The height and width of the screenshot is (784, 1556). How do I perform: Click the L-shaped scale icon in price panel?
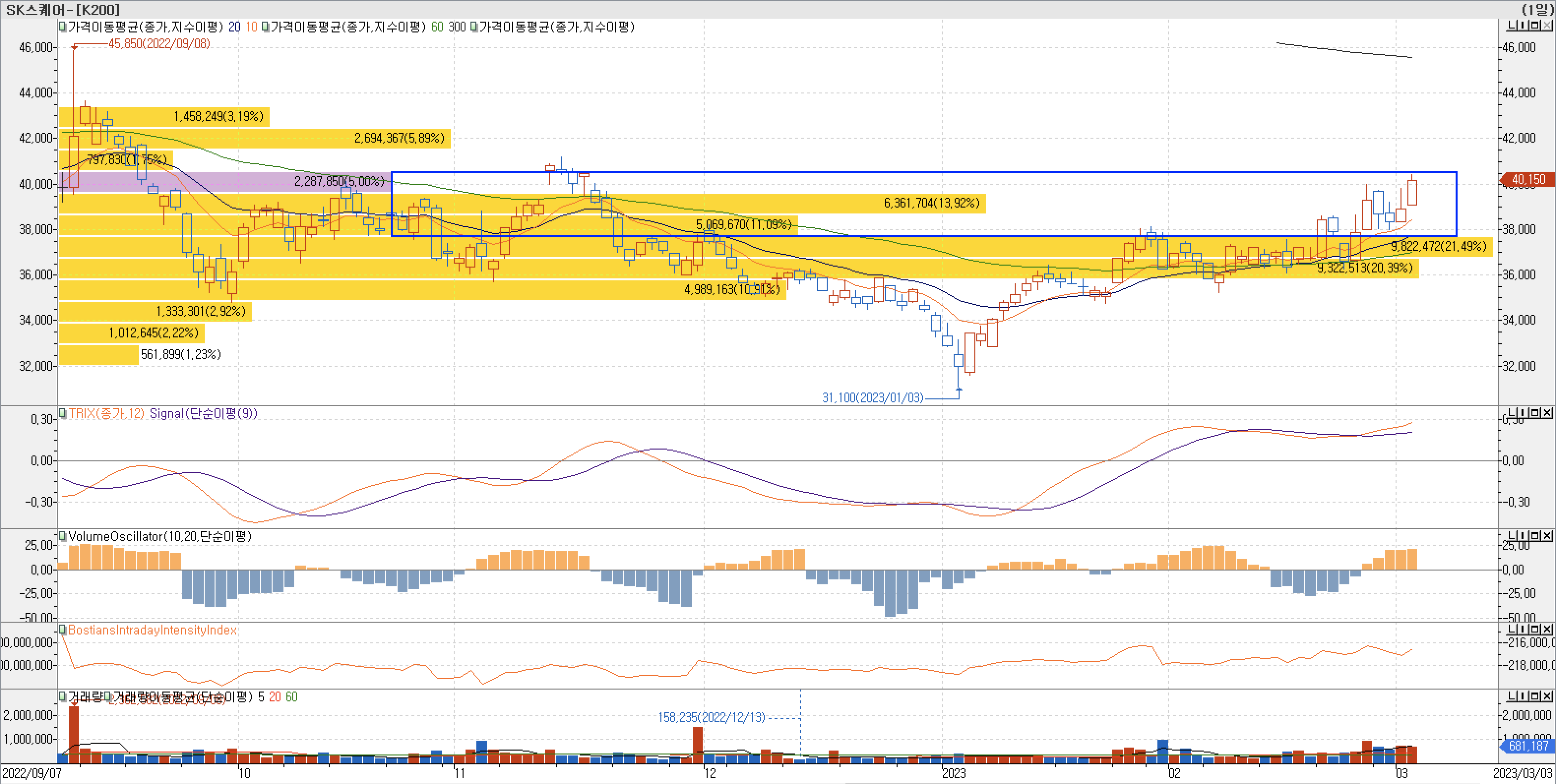click(1511, 26)
